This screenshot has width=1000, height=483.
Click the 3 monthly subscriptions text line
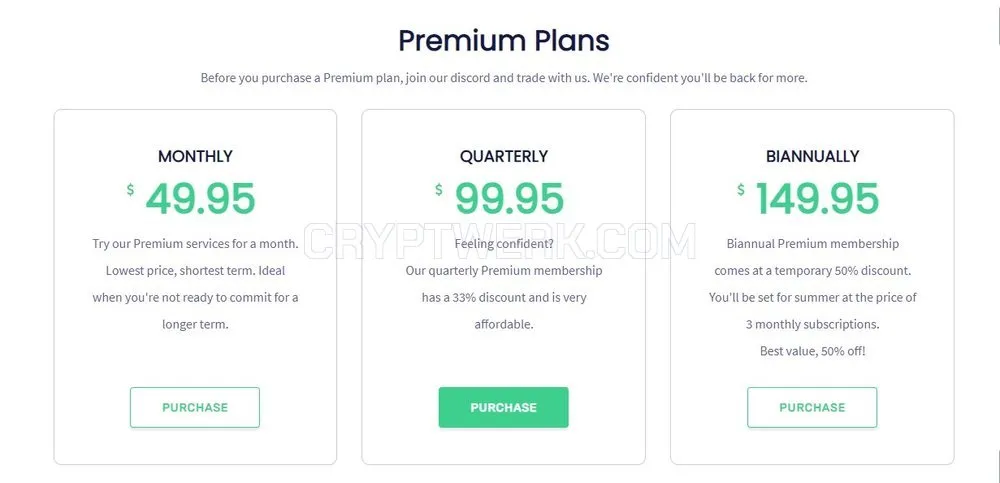coord(812,324)
